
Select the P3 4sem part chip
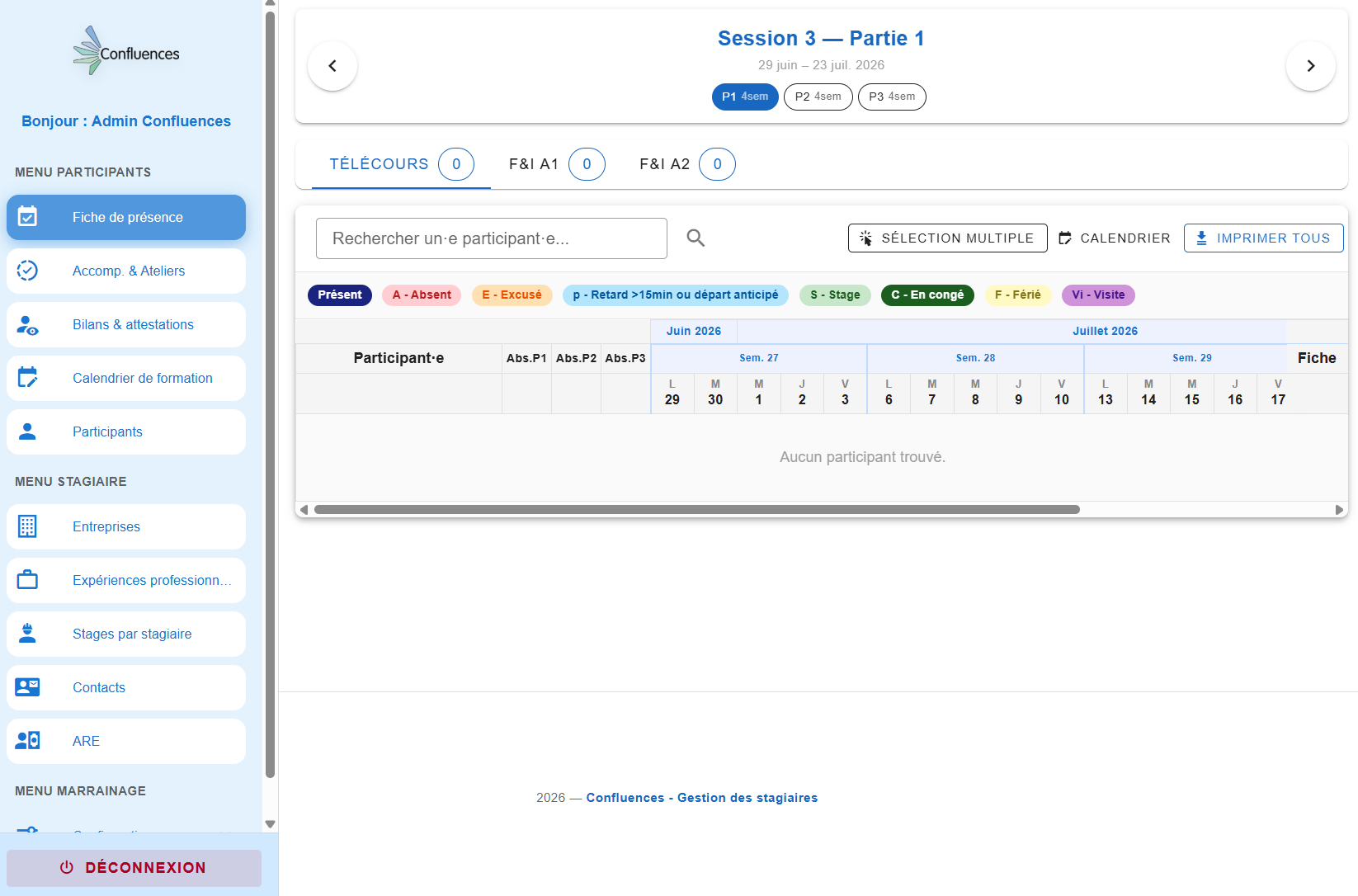(892, 97)
